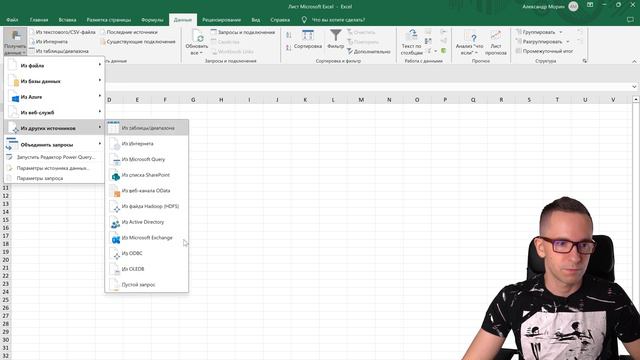This screenshot has height=360, width=640.
Task: Switch to the Вид tab
Action: coord(256,20)
